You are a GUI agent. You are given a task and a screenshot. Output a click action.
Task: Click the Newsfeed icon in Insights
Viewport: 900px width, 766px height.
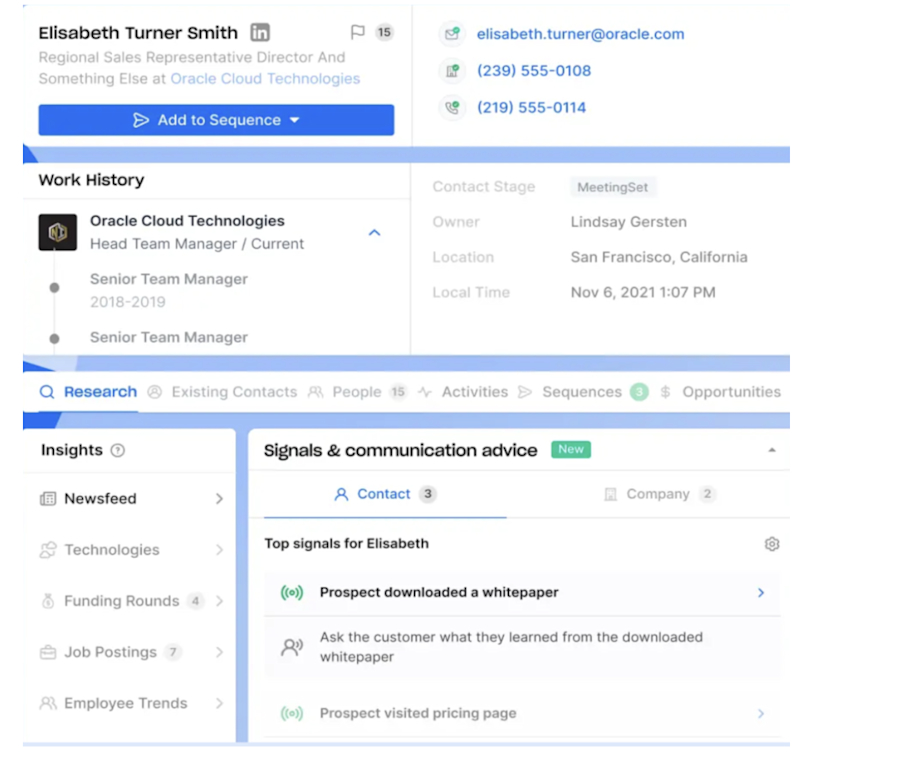point(48,499)
